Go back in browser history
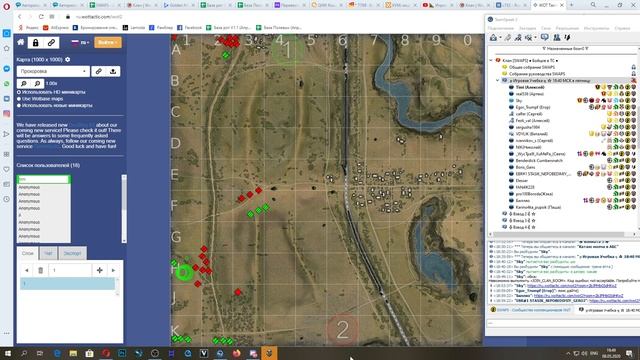640x360 pixels. pyautogui.click(x=20, y=17)
